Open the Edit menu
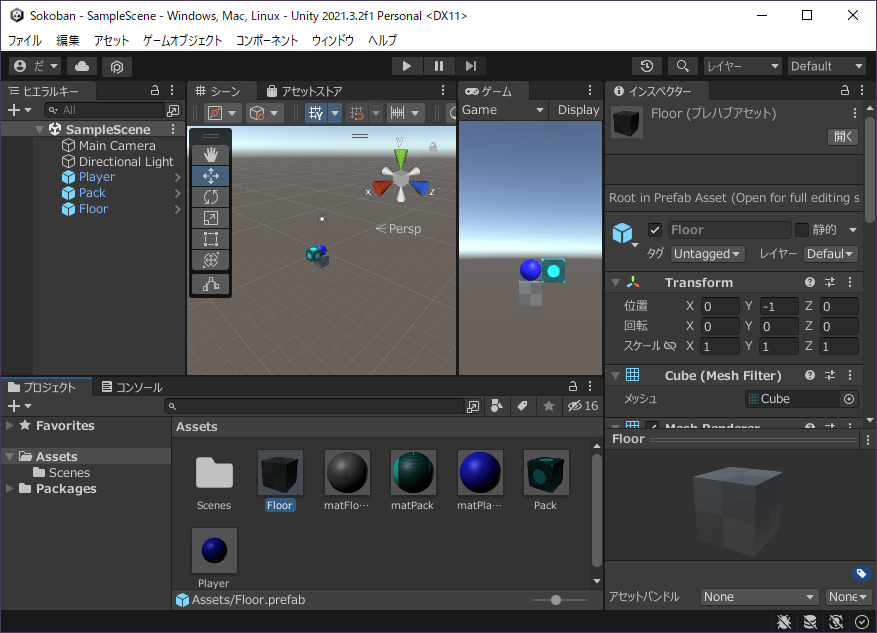Screen dimensions: 877x633 68,40
